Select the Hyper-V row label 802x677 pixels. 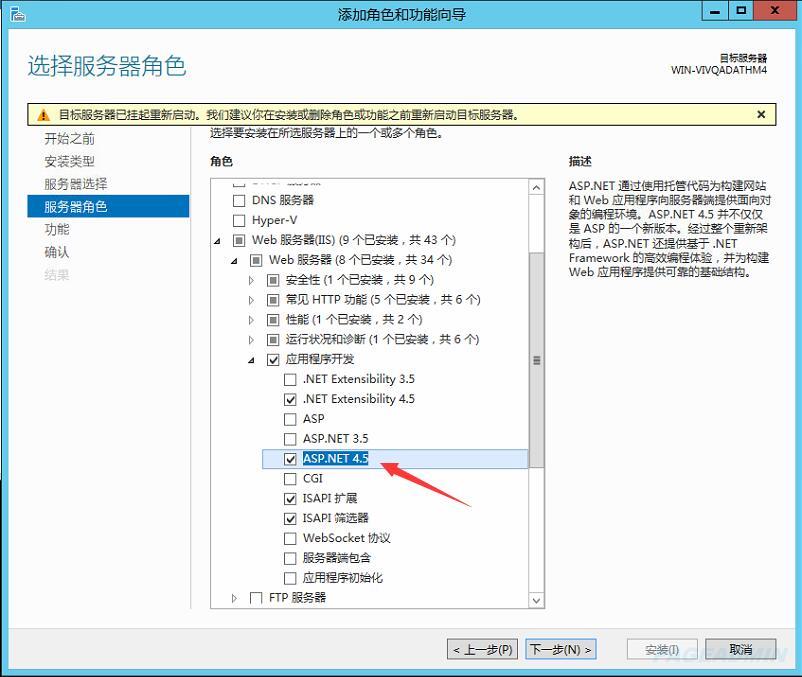click(x=275, y=220)
